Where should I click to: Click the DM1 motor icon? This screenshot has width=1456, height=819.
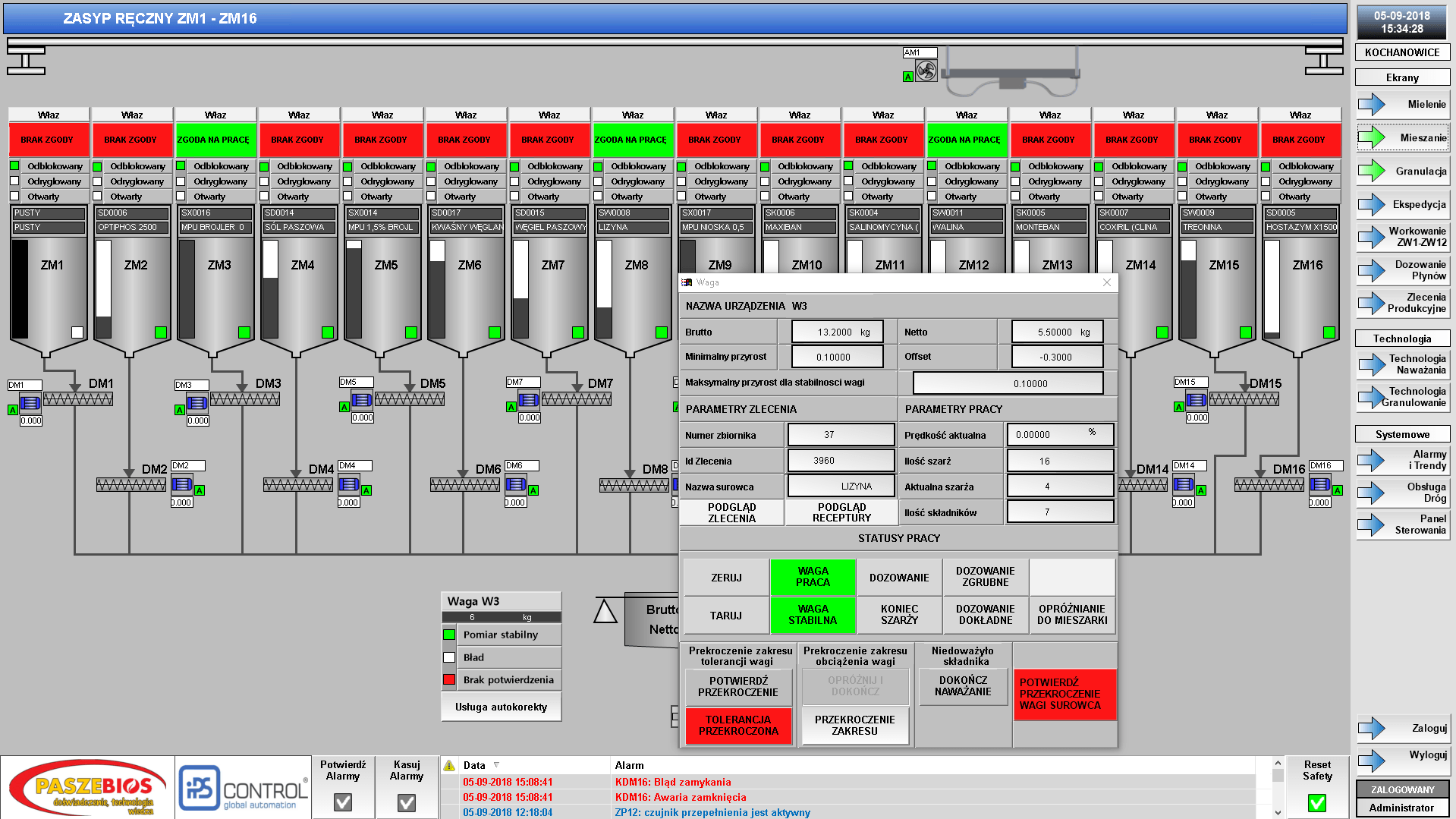point(30,402)
